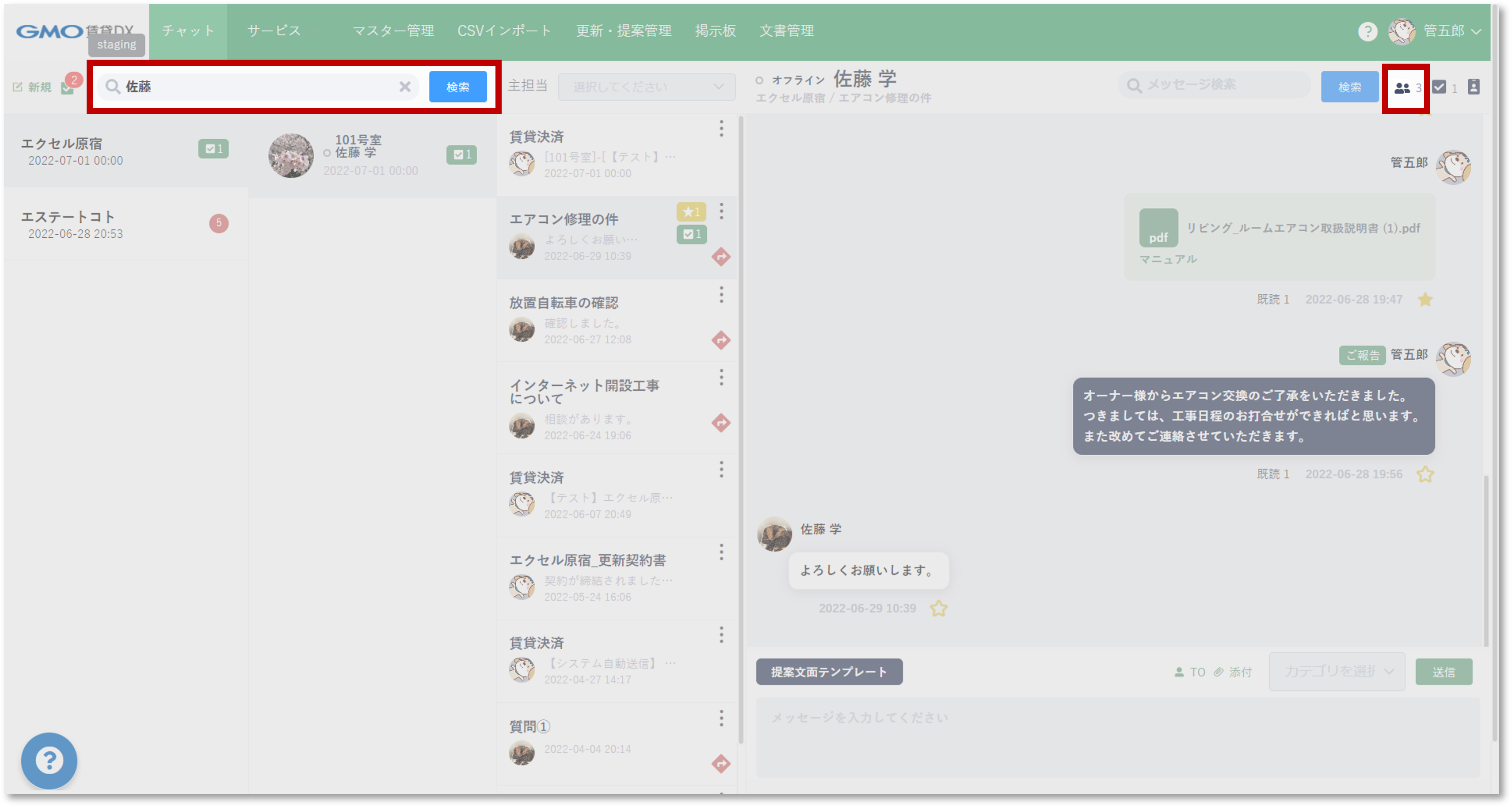Unstar the 2022-06-28 19:47 pdf message
Screen dimensions: 1512x807
pos(1424,300)
